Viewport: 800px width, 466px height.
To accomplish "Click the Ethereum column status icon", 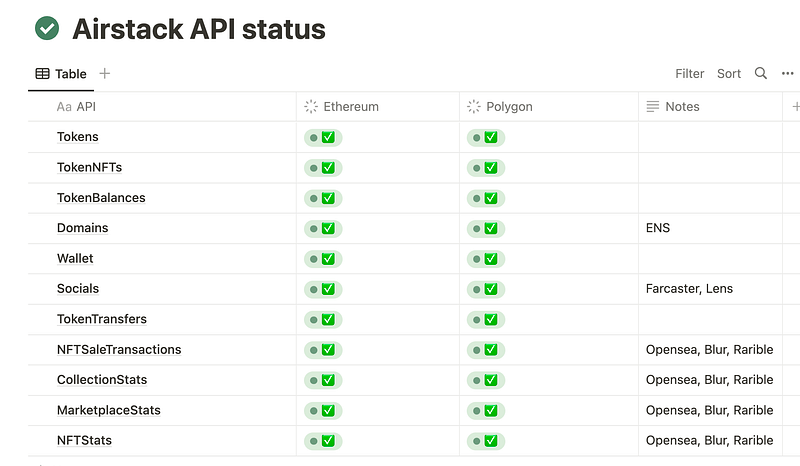I will (311, 106).
